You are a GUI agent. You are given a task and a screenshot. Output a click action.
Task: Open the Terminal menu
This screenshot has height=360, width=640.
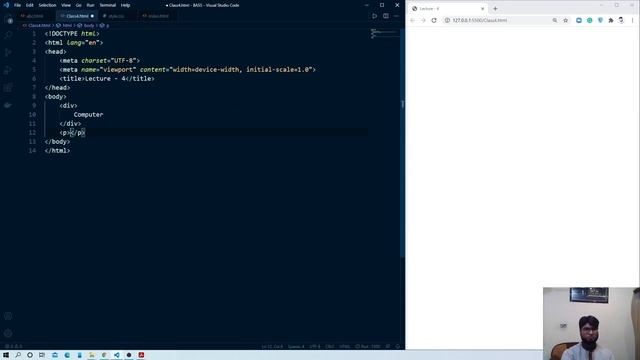tap(108, 5)
